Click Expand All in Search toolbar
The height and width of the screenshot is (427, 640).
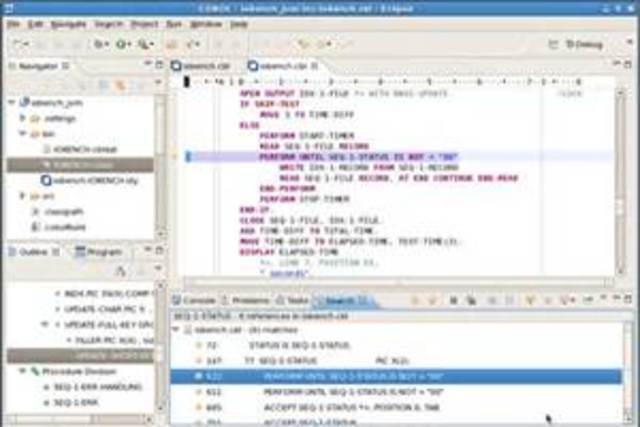(492, 301)
